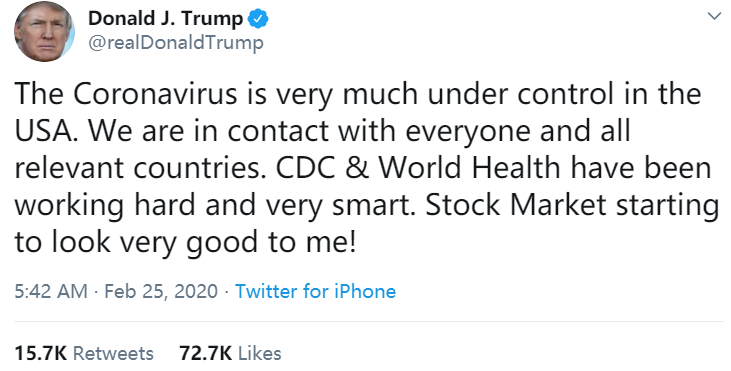Click the 15.7K retweet count number
The image size is (731, 371).
[x=41, y=353]
